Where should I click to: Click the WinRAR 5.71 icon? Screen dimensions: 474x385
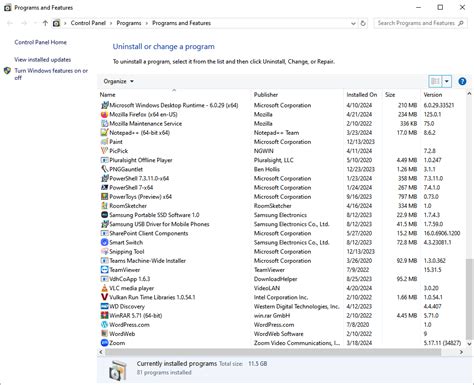pos(104,315)
